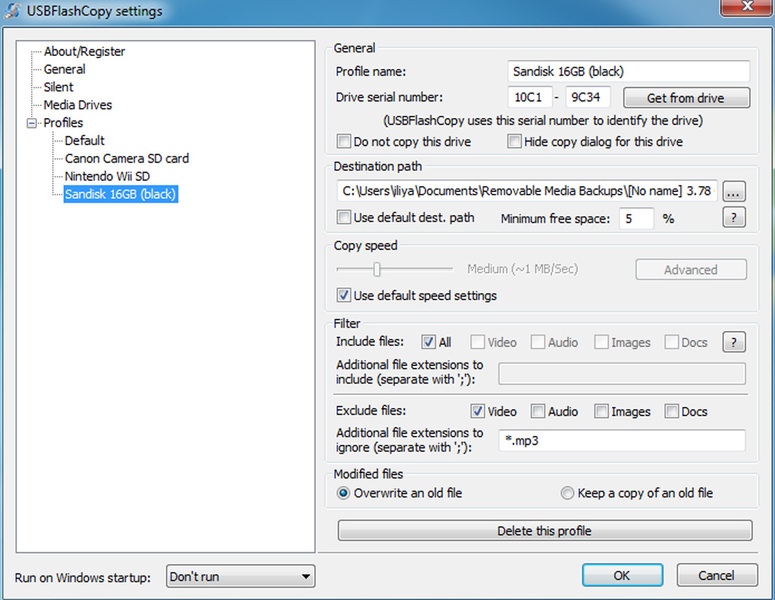Select the Nintendo Wii SD profile

107,176
